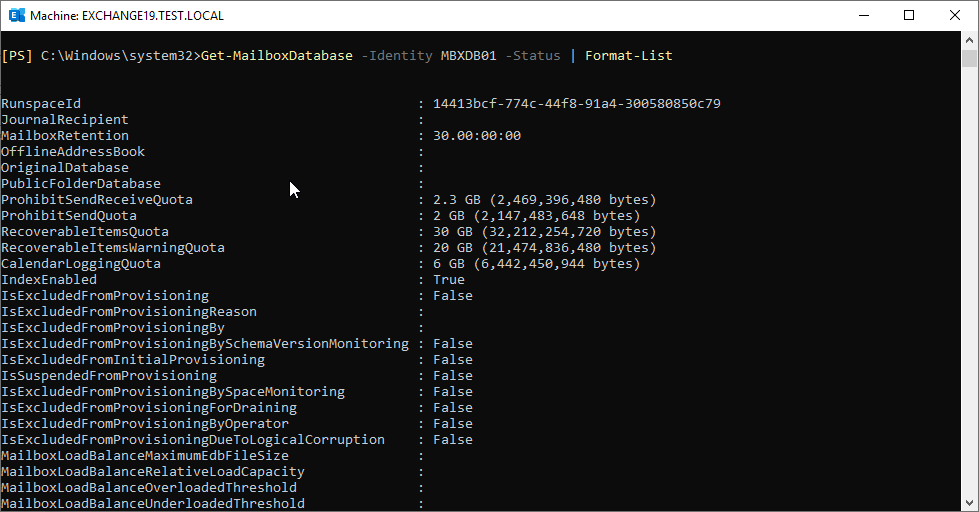Close the Exchange shell window
Viewport: 979px width, 512px height.
(x=955, y=16)
